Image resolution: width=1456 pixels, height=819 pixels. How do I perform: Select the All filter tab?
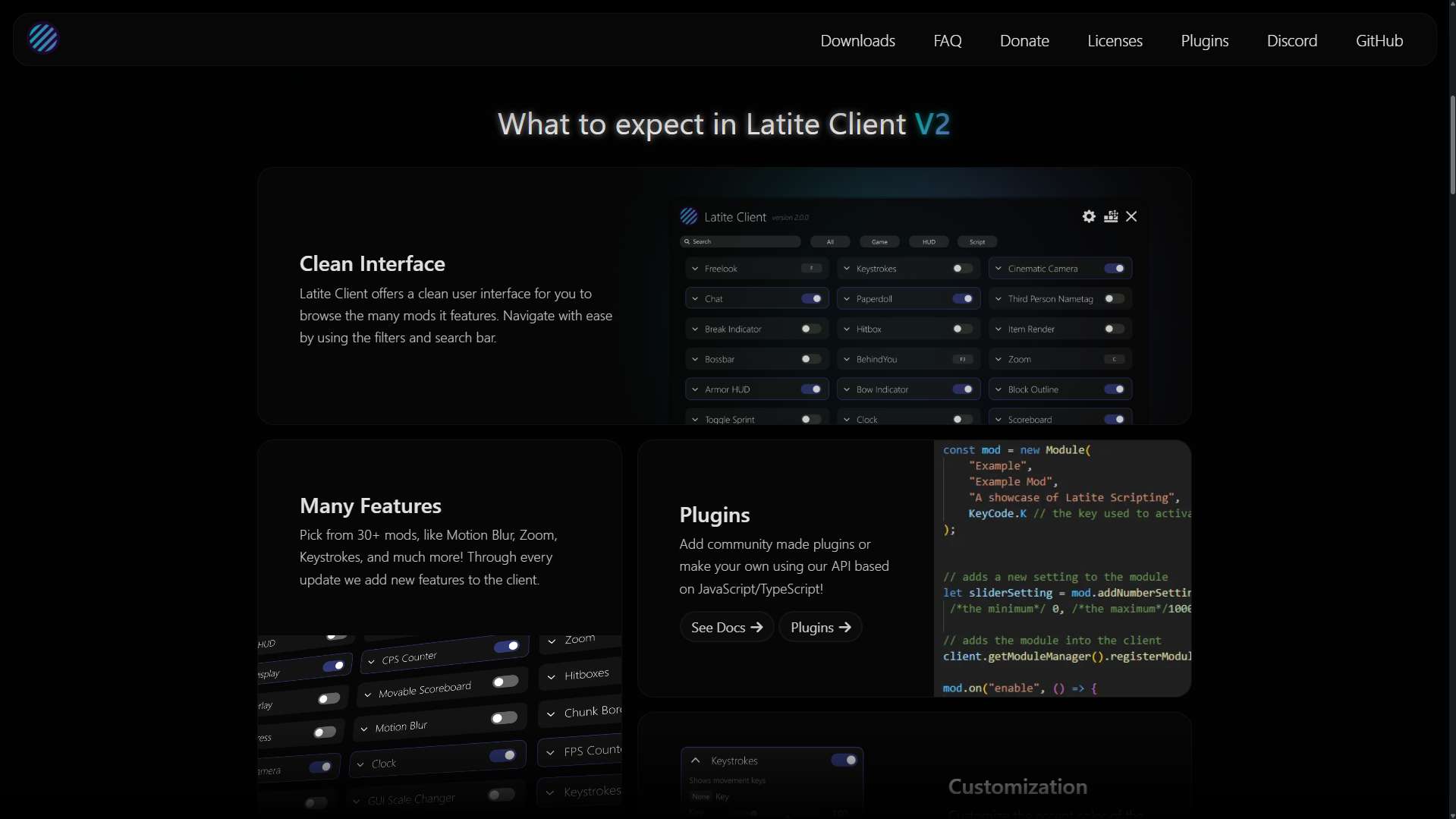[830, 241]
